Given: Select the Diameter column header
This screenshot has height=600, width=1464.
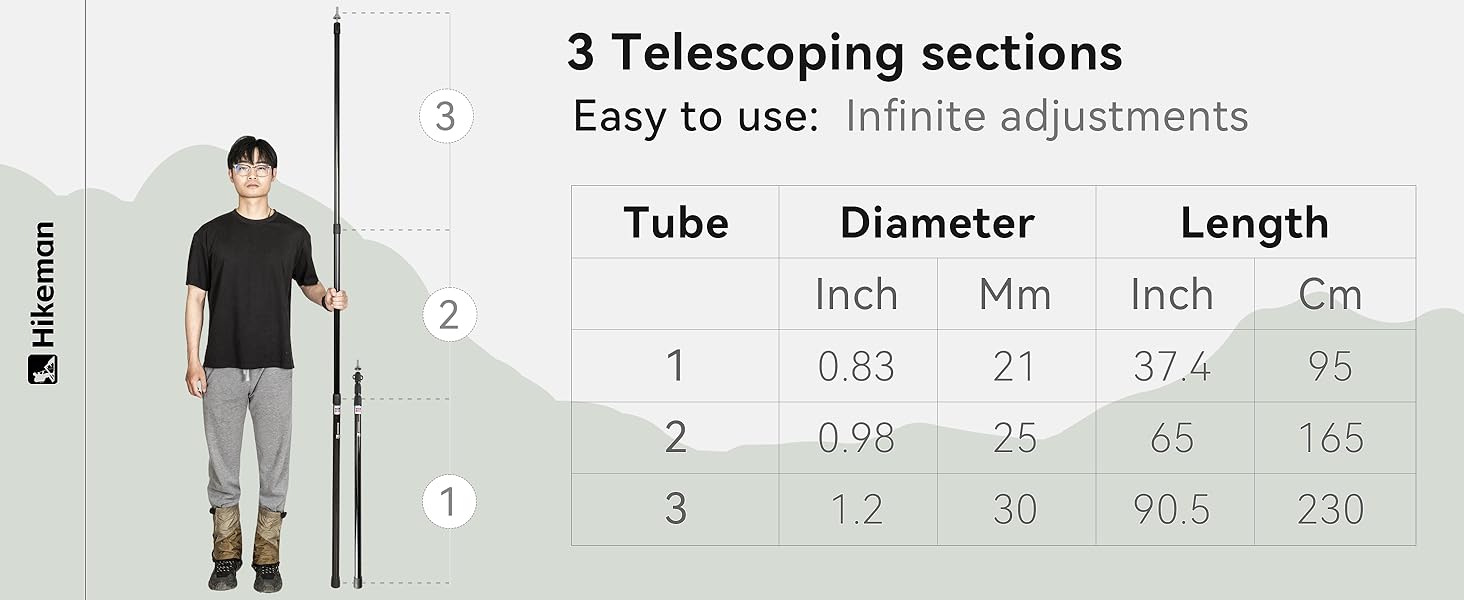Looking at the screenshot, I should click(937, 222).
